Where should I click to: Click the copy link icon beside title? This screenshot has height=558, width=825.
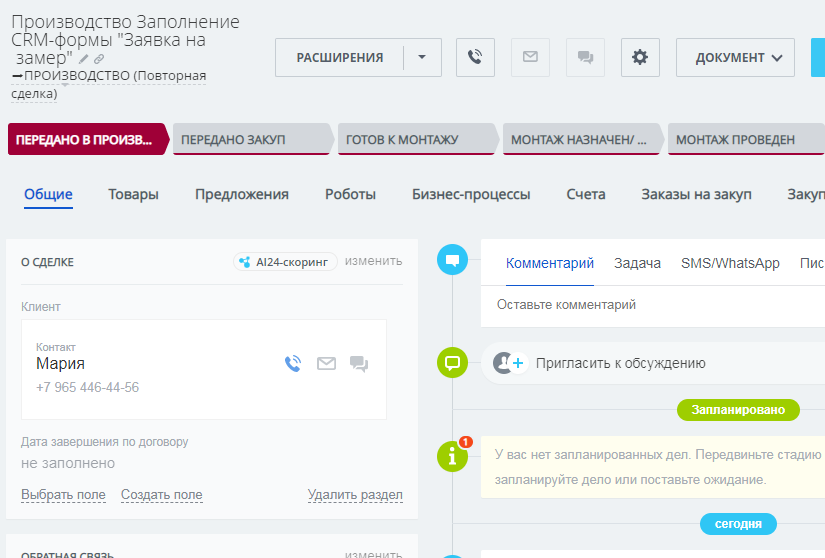[99, 60]
